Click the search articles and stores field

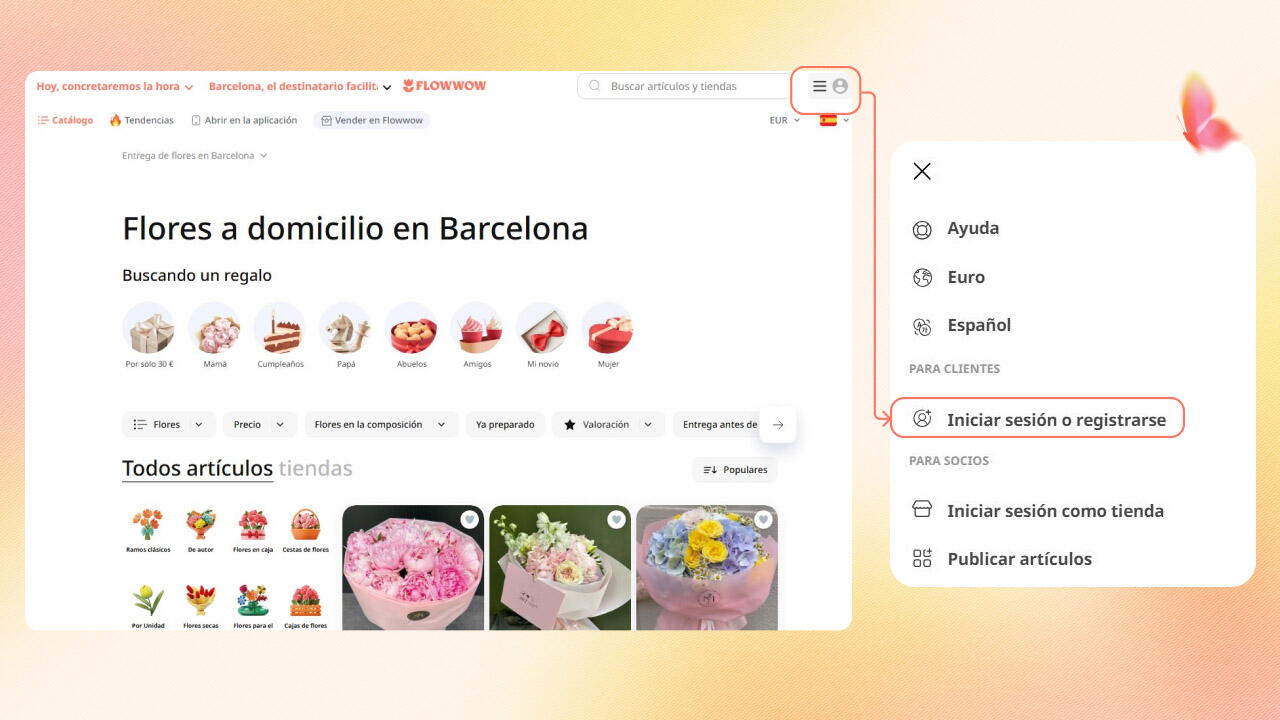690,87
